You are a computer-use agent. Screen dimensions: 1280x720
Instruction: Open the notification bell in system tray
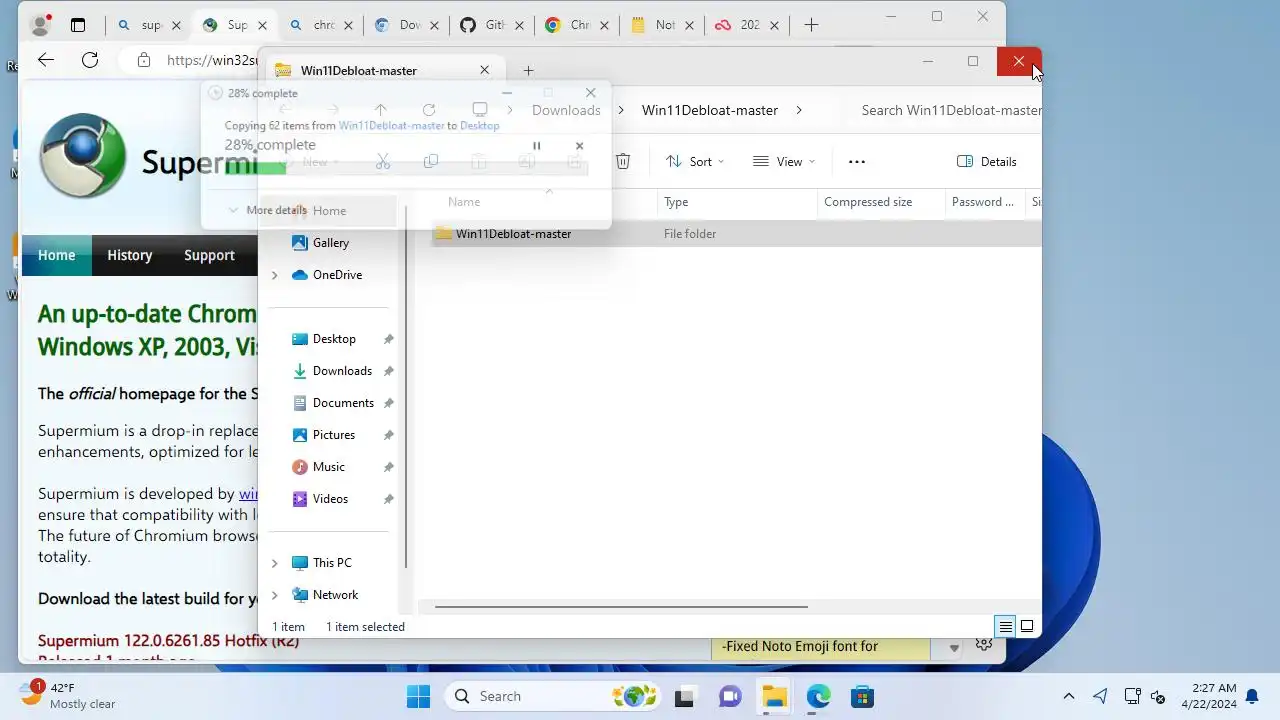click(1252, 696)
